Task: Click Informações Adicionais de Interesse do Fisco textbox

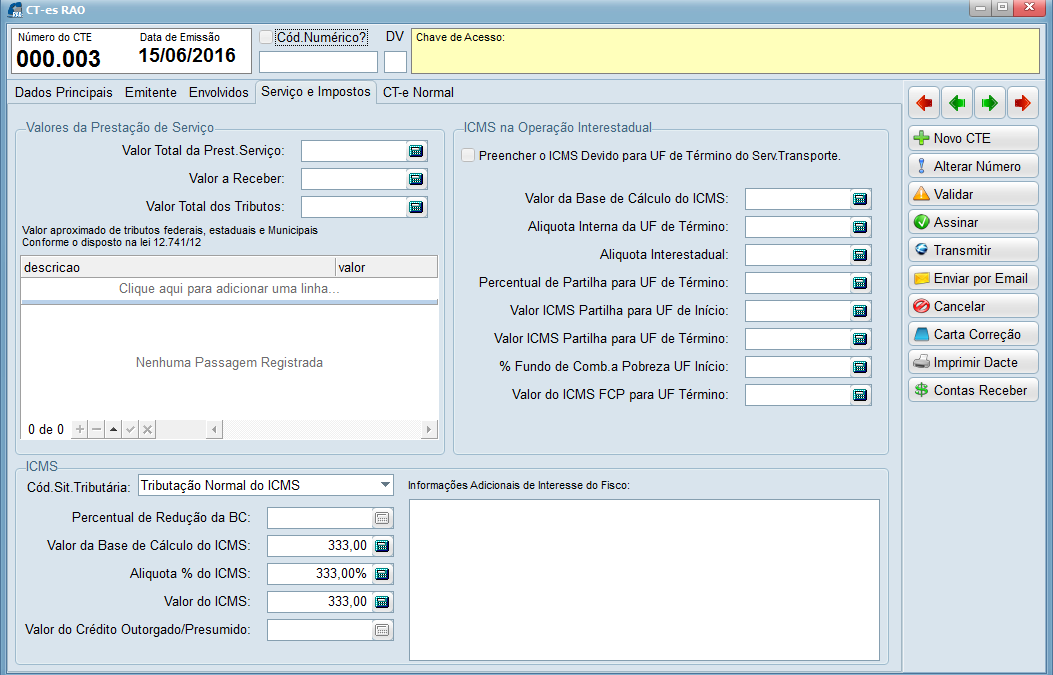Action: 644,580
